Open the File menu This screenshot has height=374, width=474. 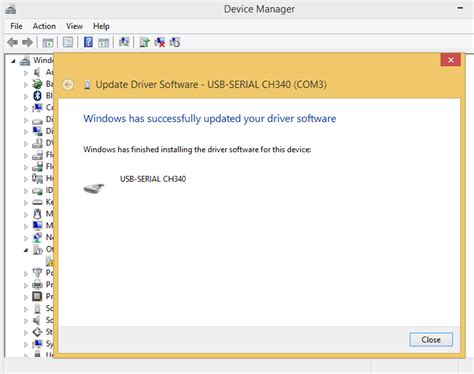[x=16, y=26]
